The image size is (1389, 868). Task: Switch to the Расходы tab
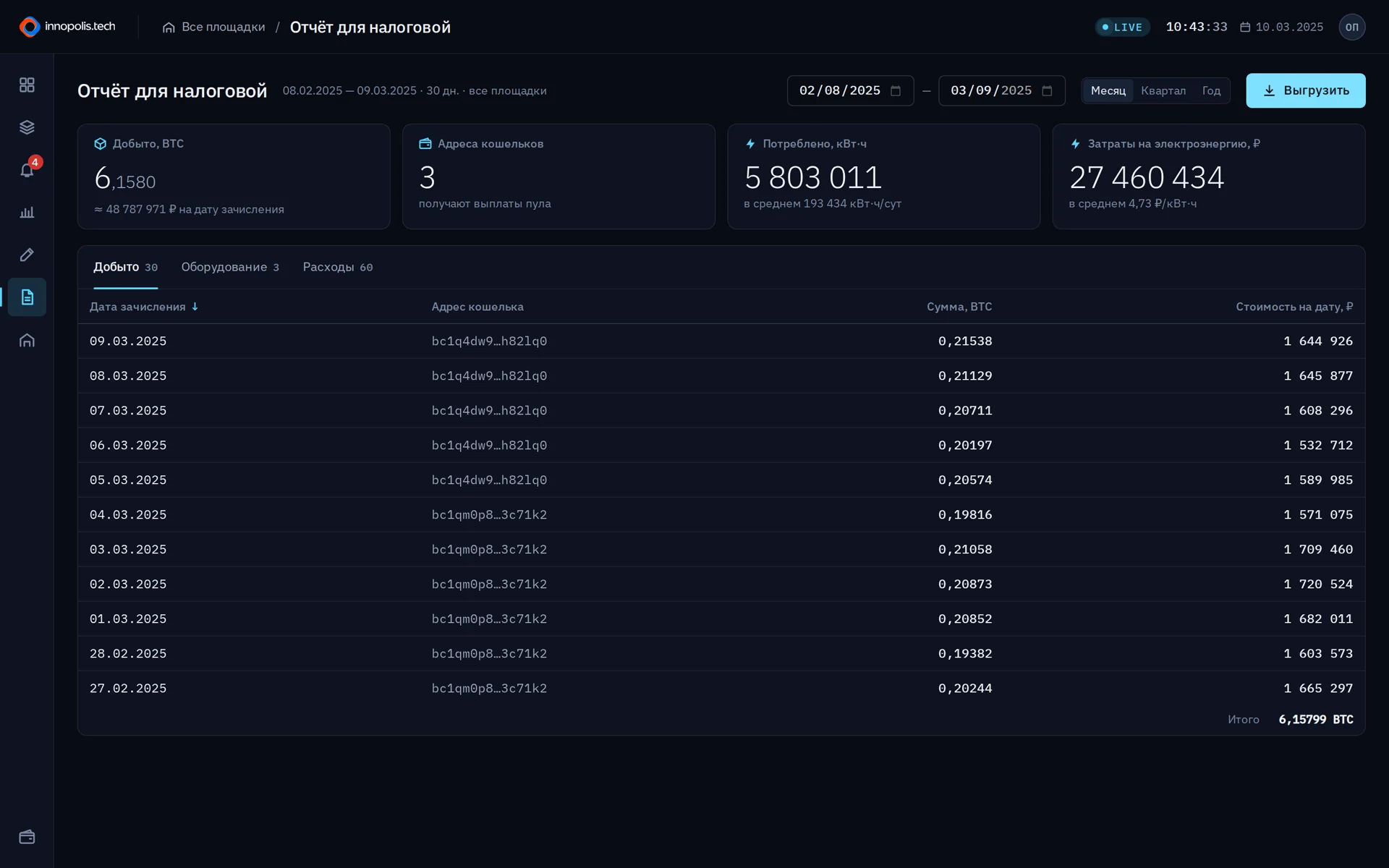tap(338, 267)
